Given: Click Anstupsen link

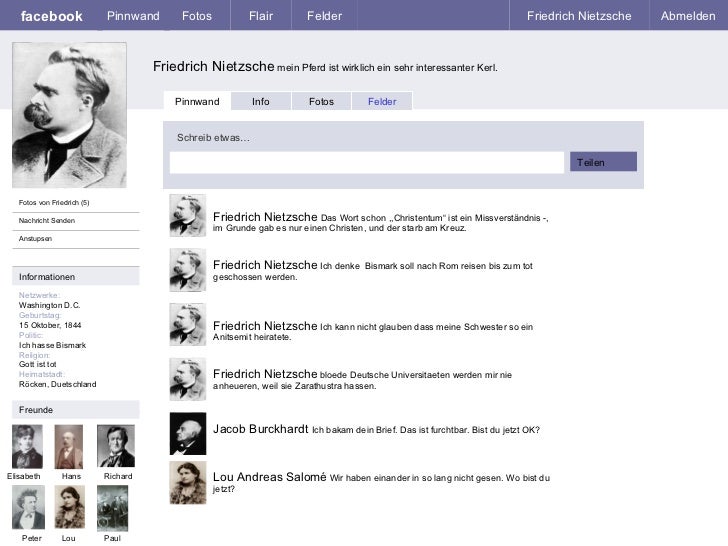Looking at the screenshot, I should [35, 239].
